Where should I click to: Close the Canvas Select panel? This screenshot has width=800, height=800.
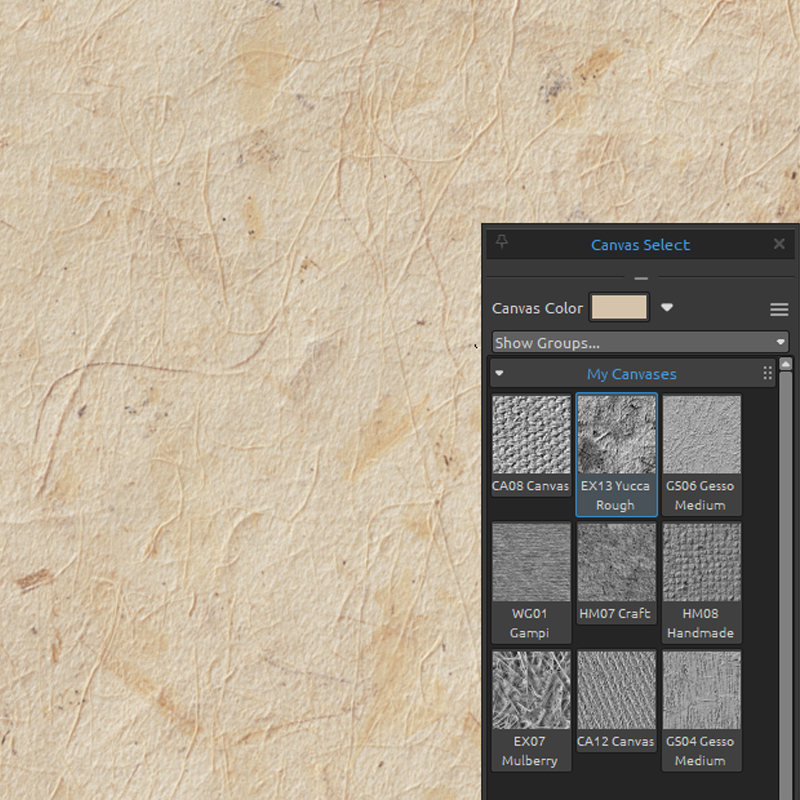coord(779,243)
